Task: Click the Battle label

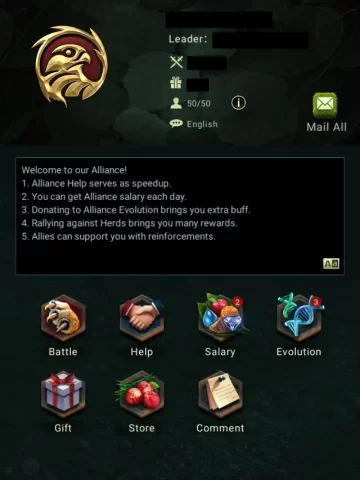Action: pyautogui.click(x=63, y=352)
